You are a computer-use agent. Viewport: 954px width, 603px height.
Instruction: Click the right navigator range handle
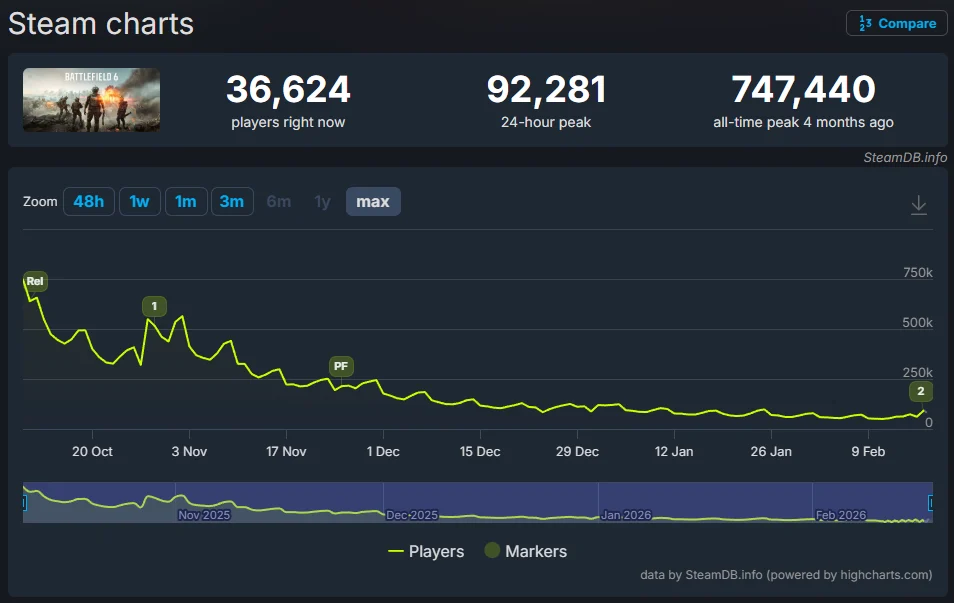pos(932,503)
